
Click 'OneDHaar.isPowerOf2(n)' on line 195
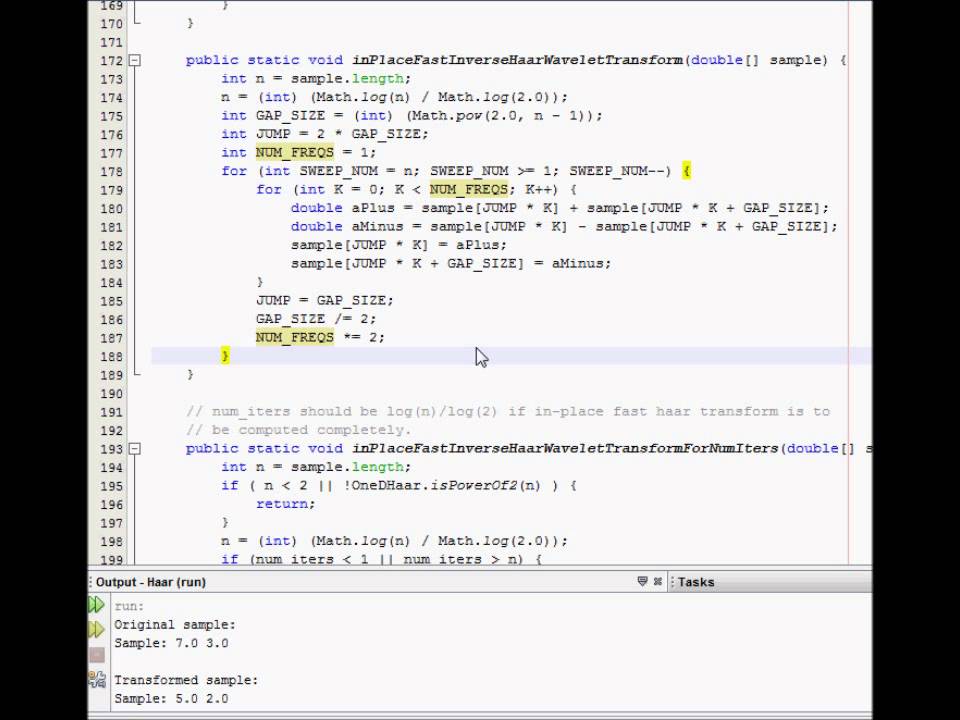pos(446,485)
